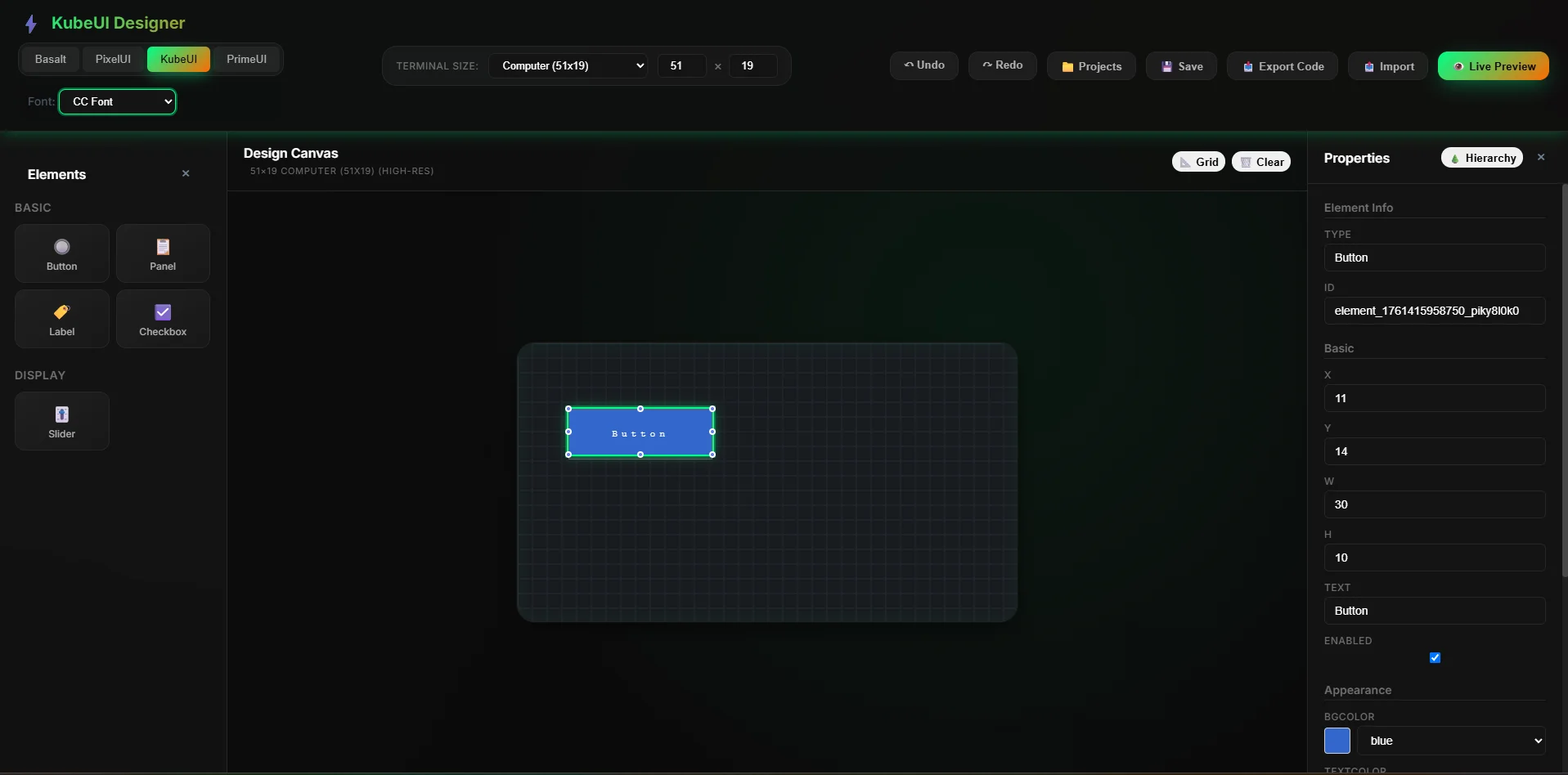Switch to the Basalt tab
1568x775 pixels.
(51, 60)
